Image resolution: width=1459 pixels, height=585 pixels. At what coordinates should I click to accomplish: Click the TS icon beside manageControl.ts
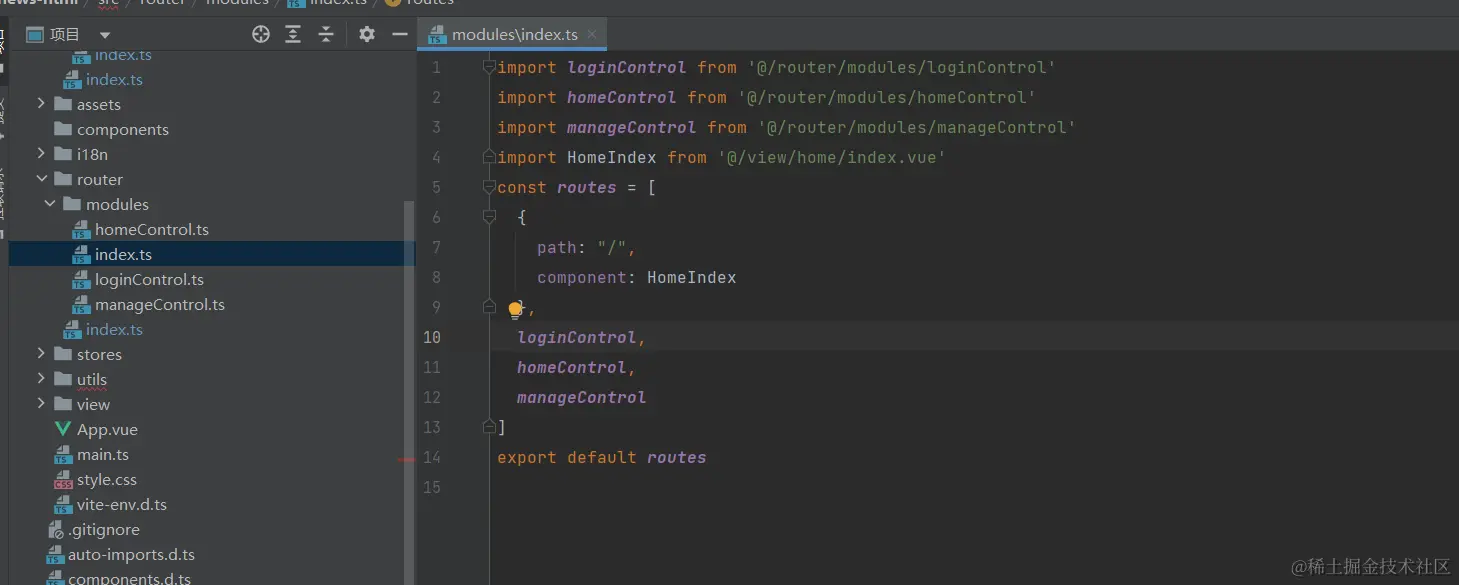point(81,305)
